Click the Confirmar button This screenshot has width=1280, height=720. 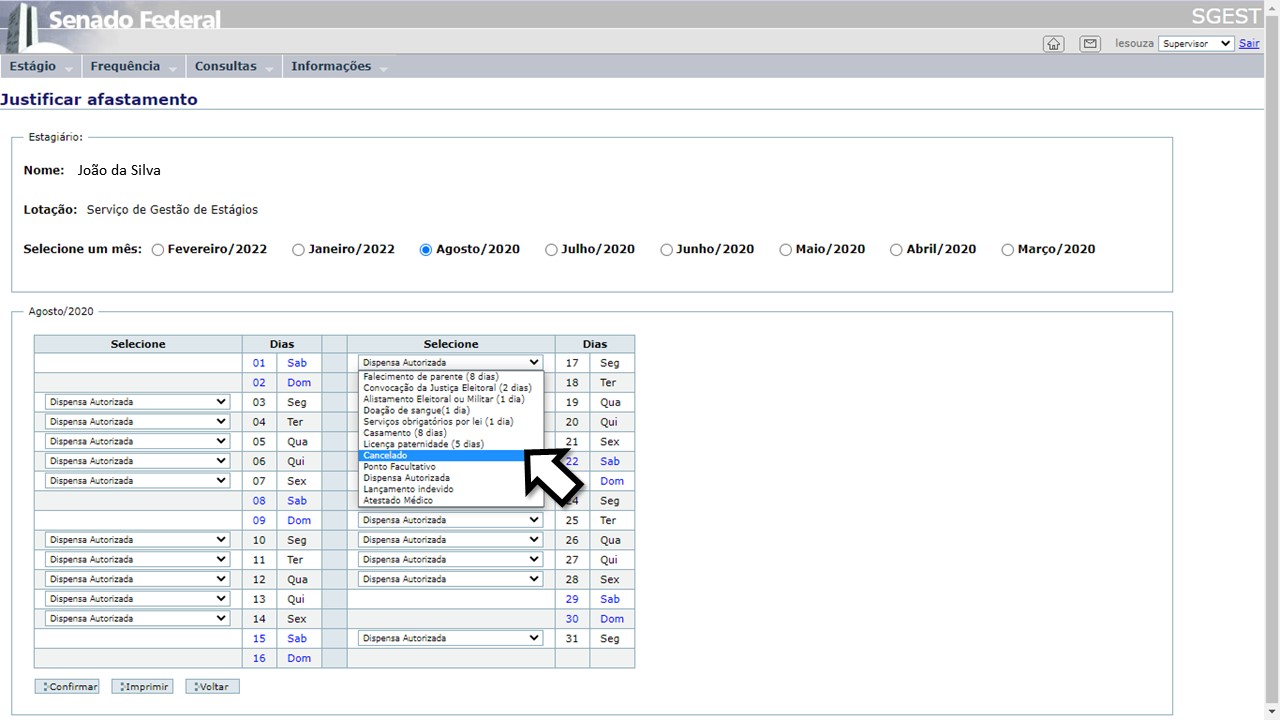(x=67, y=687)
